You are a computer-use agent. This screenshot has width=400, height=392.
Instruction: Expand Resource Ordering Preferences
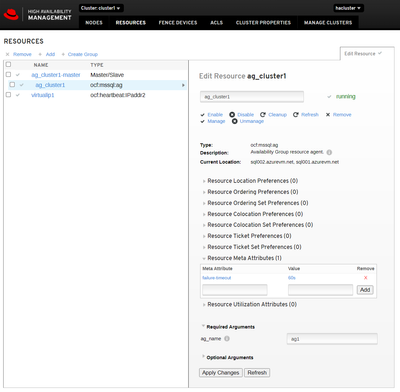pyautogui.click(x=250, y=192)
